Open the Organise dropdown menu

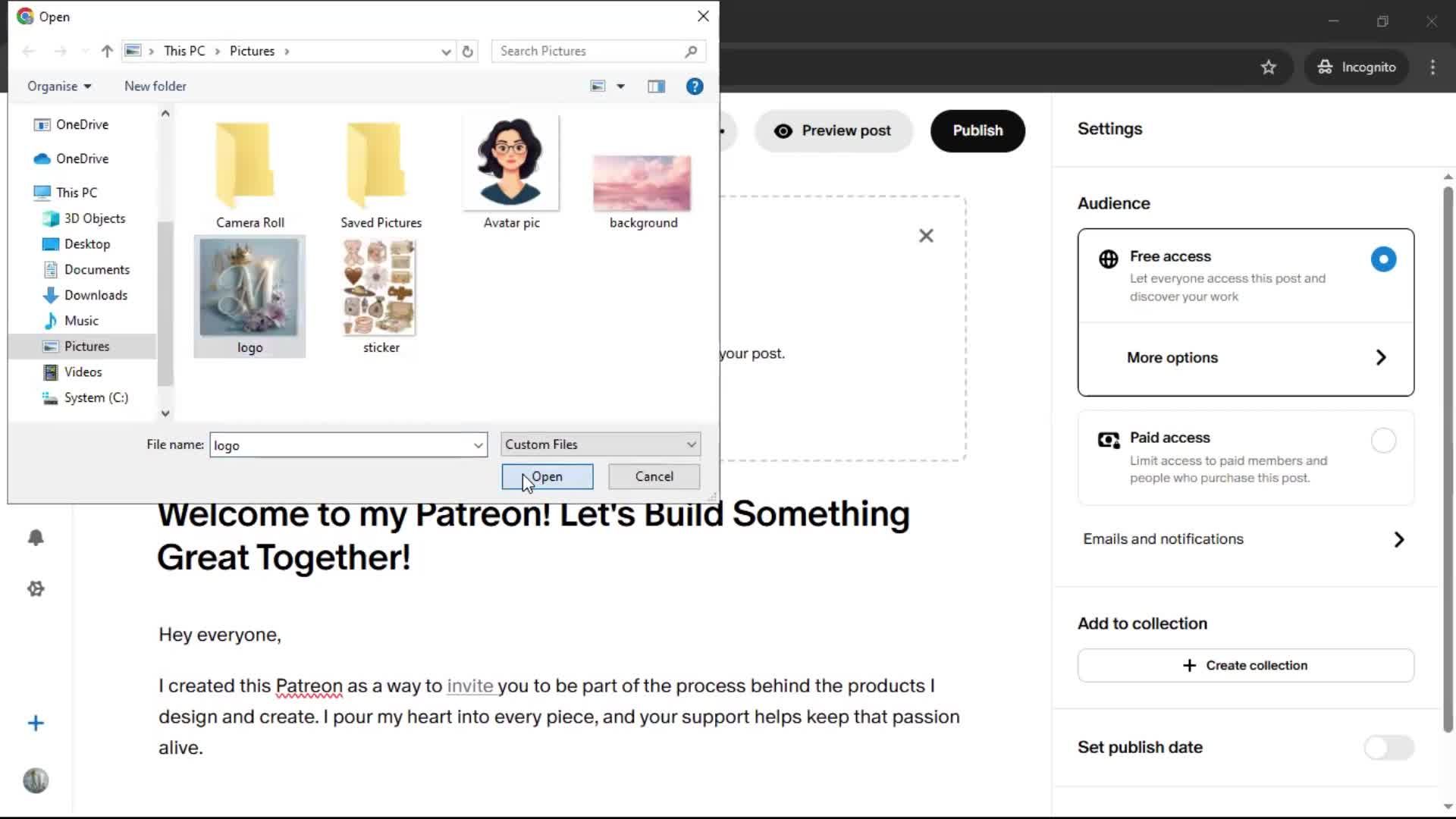(59, 86)
